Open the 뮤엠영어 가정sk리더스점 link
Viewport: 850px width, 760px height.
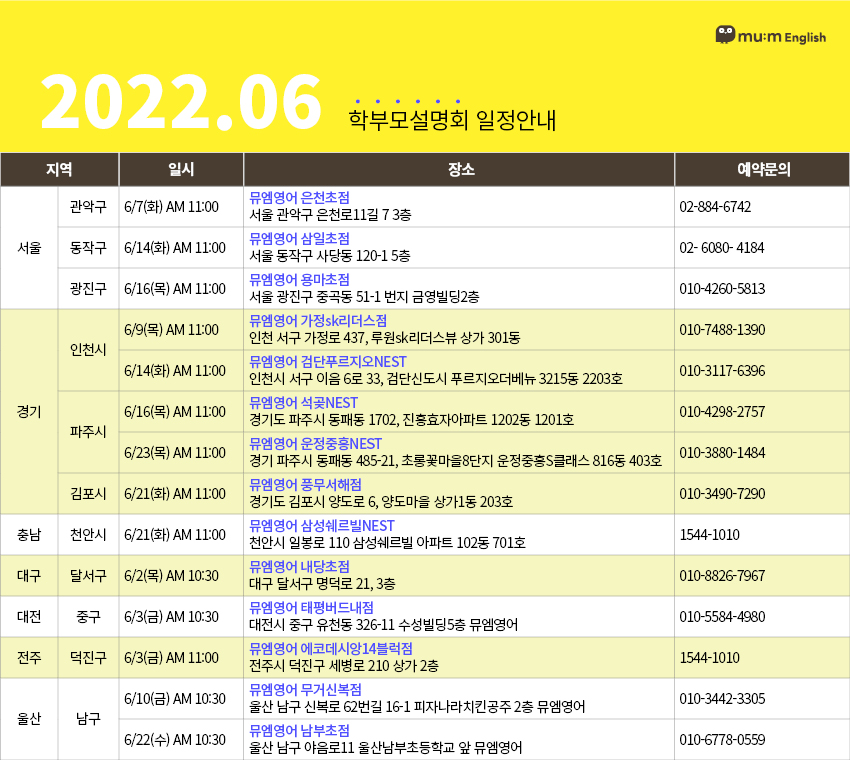pyautogui.click(x=318, y=320)
